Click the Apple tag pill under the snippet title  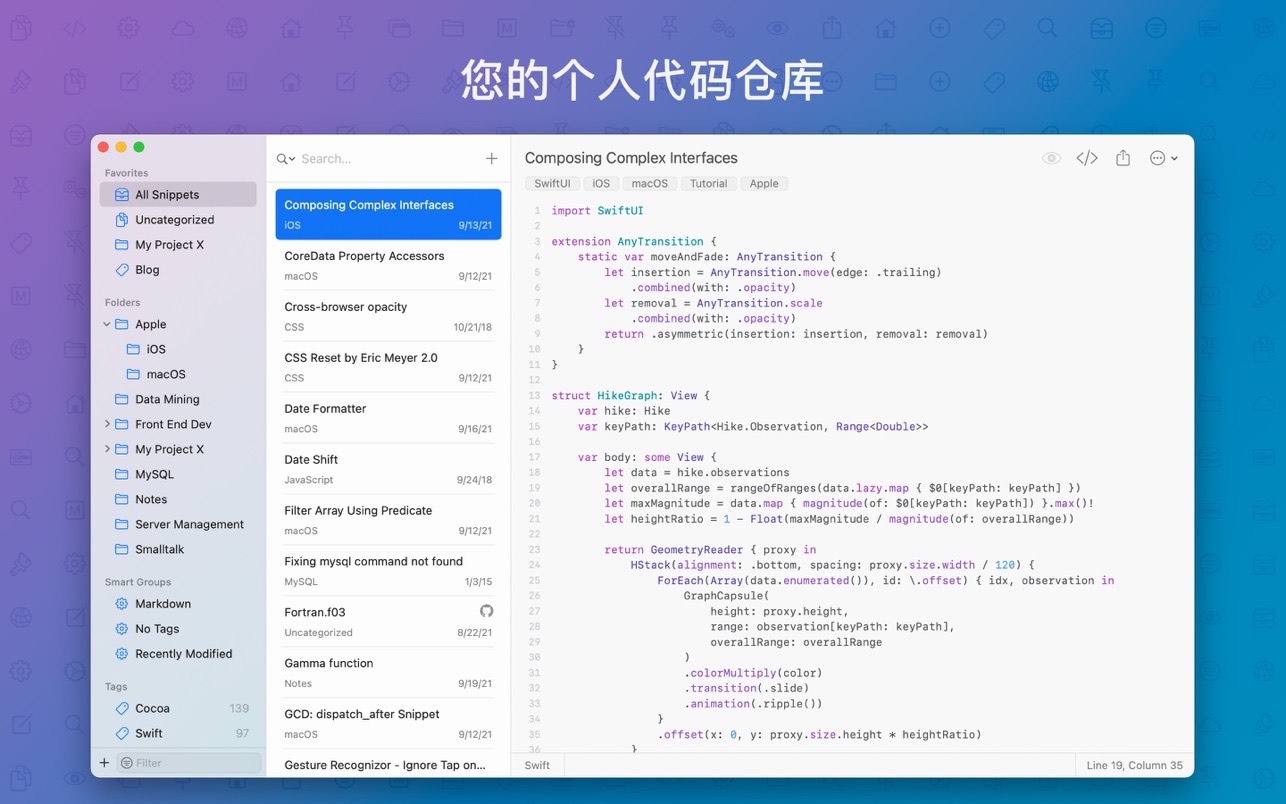click(764, 184)
